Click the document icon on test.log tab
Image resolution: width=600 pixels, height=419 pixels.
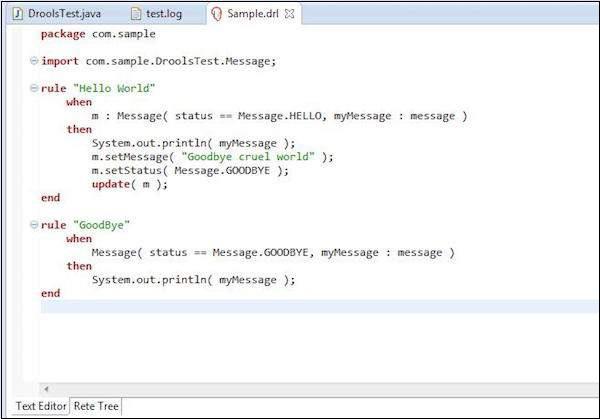click(x=136, y=14)
